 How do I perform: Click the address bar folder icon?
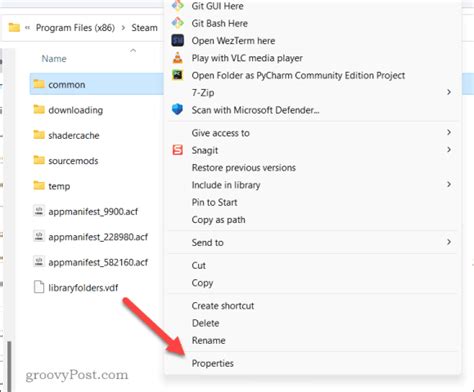point(14,27)
